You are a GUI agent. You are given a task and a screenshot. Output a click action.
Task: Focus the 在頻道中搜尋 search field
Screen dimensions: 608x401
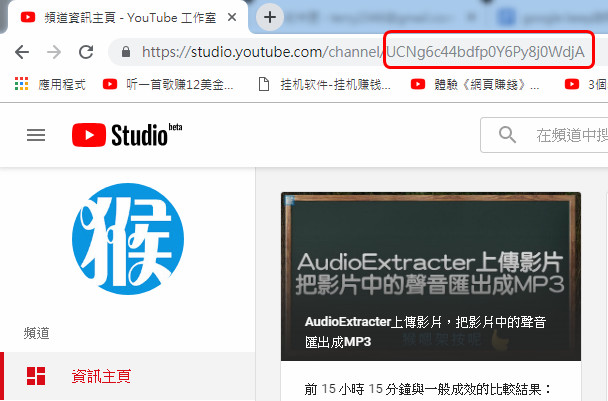(x=544, y=135)
